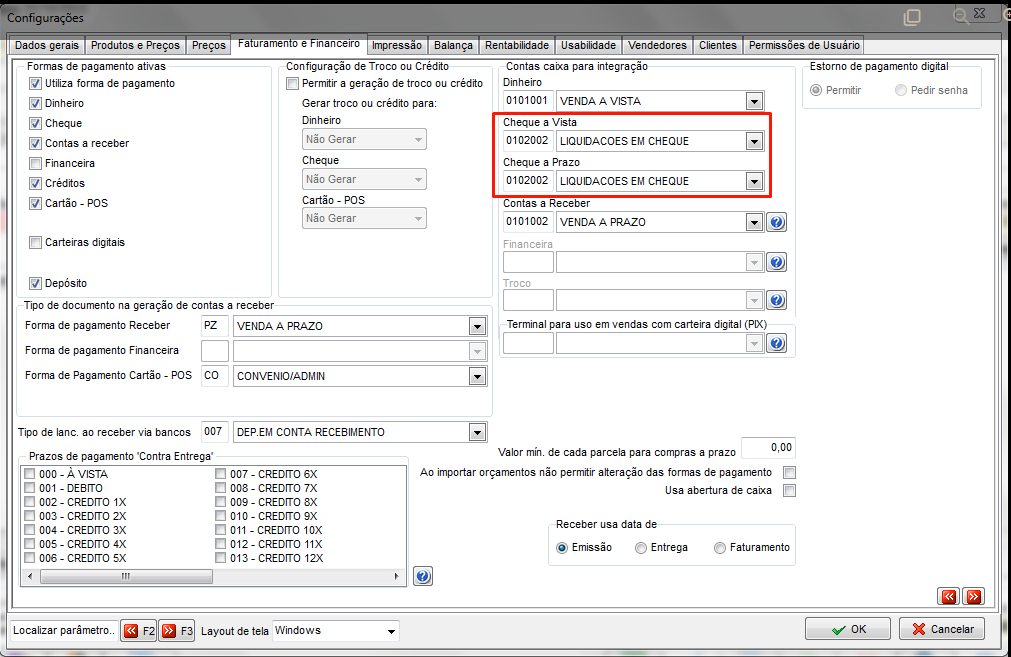Click red double-left arrow above Cancelar
Viewport: 1011px width, 657px height.
click(948, 596)
